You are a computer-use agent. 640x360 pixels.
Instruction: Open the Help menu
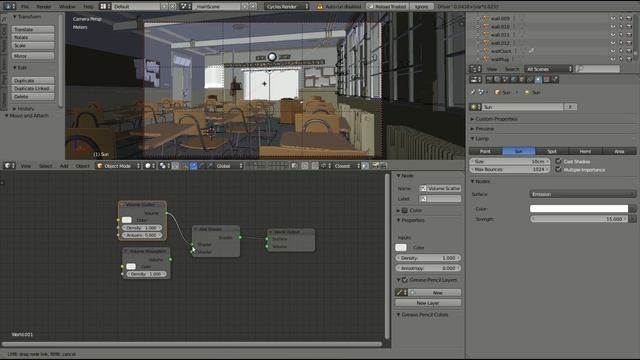point(88,6)
